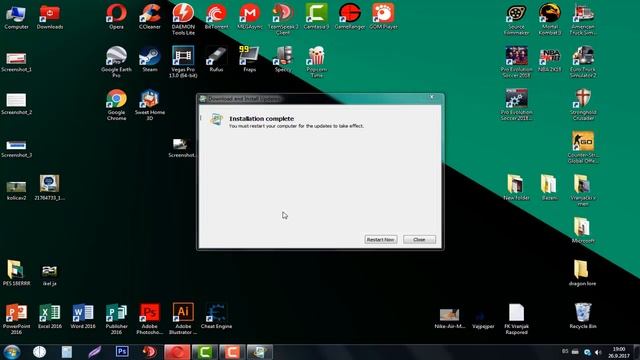Open the American Truck Simulator shortcut
The width and height of the screenshot is (640, 360).
[x=583, y=19]
